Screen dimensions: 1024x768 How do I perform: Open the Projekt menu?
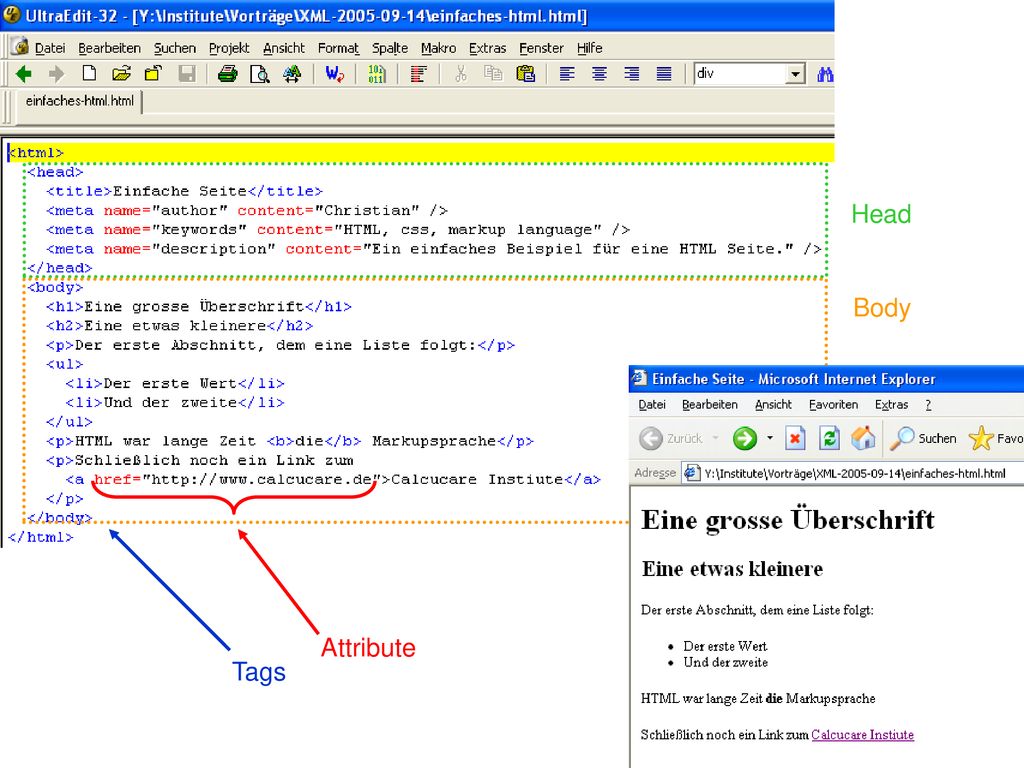pyautogui.click(x=229, y=48)
